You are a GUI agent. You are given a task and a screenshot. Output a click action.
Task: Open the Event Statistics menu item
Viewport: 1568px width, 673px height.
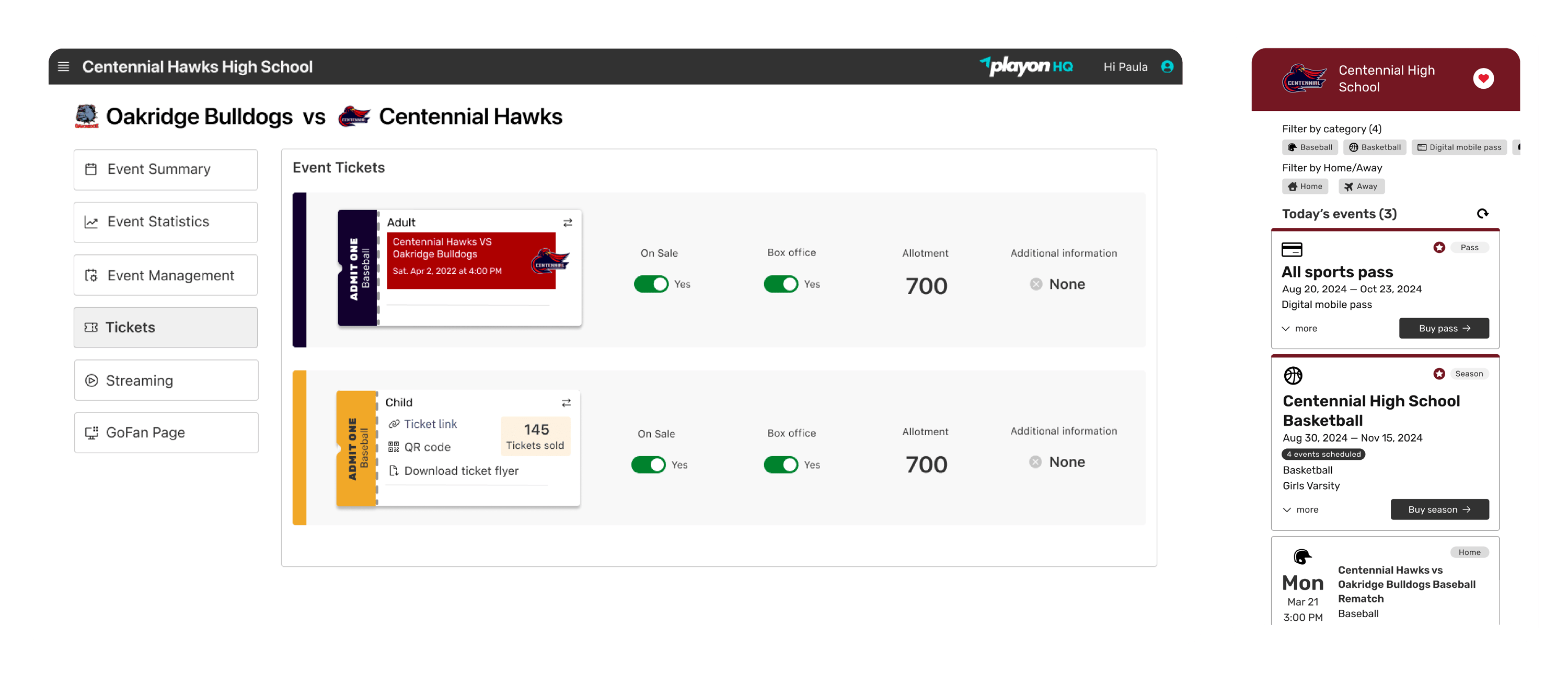[166, 222]
